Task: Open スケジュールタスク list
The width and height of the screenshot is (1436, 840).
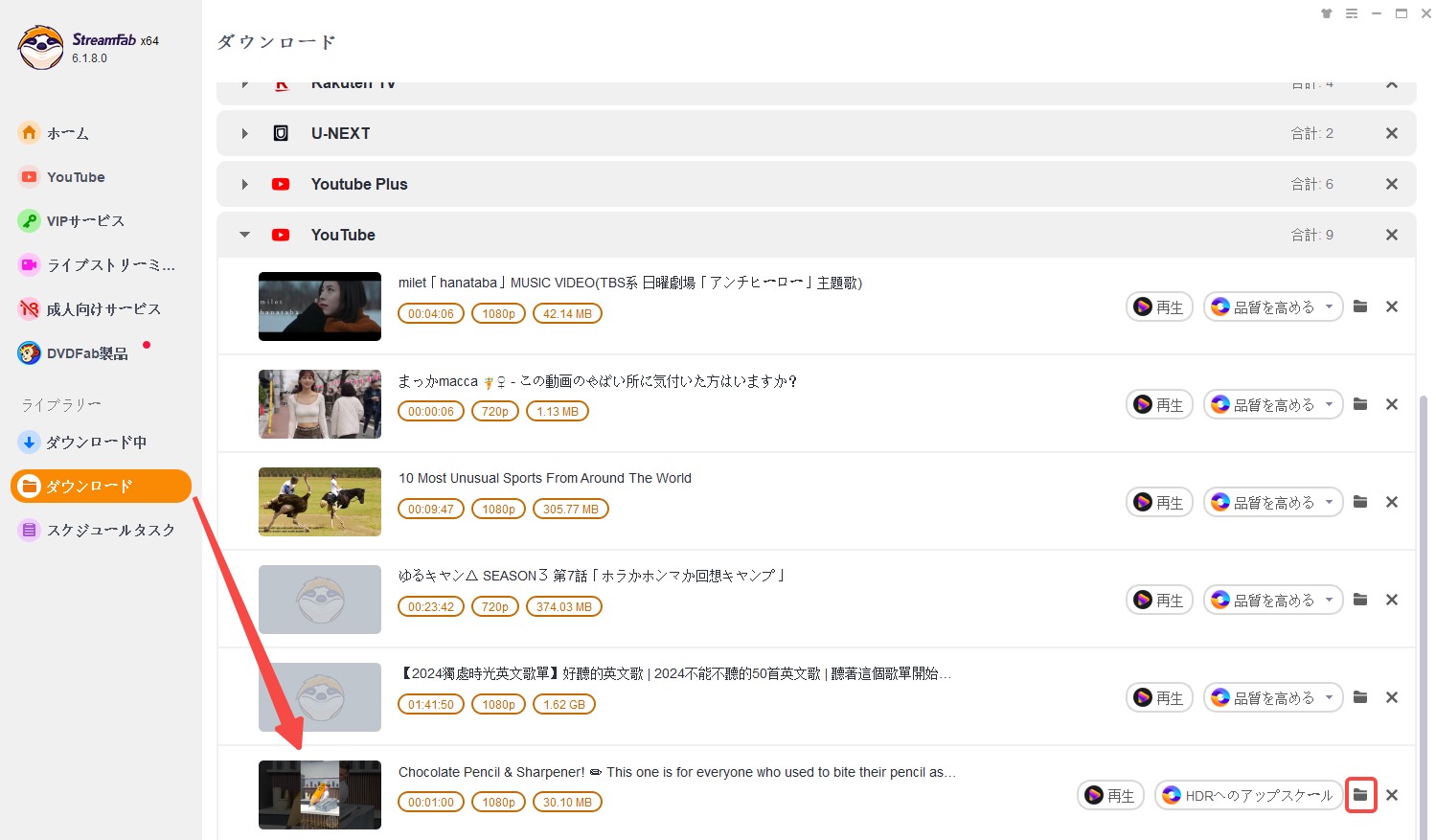Action: pos(98,530)
